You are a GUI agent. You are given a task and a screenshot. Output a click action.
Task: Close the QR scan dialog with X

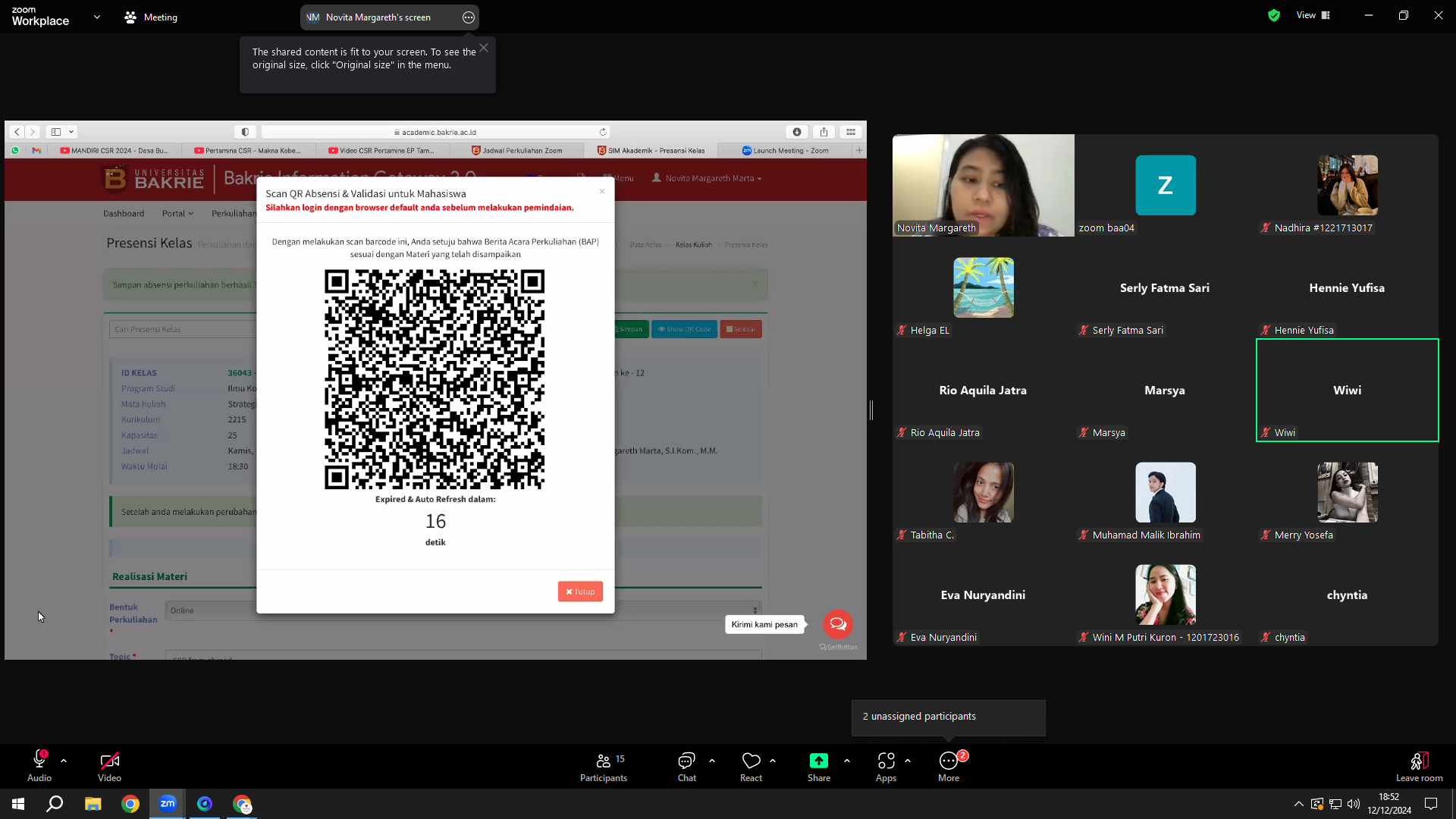[x=602, y=191]
